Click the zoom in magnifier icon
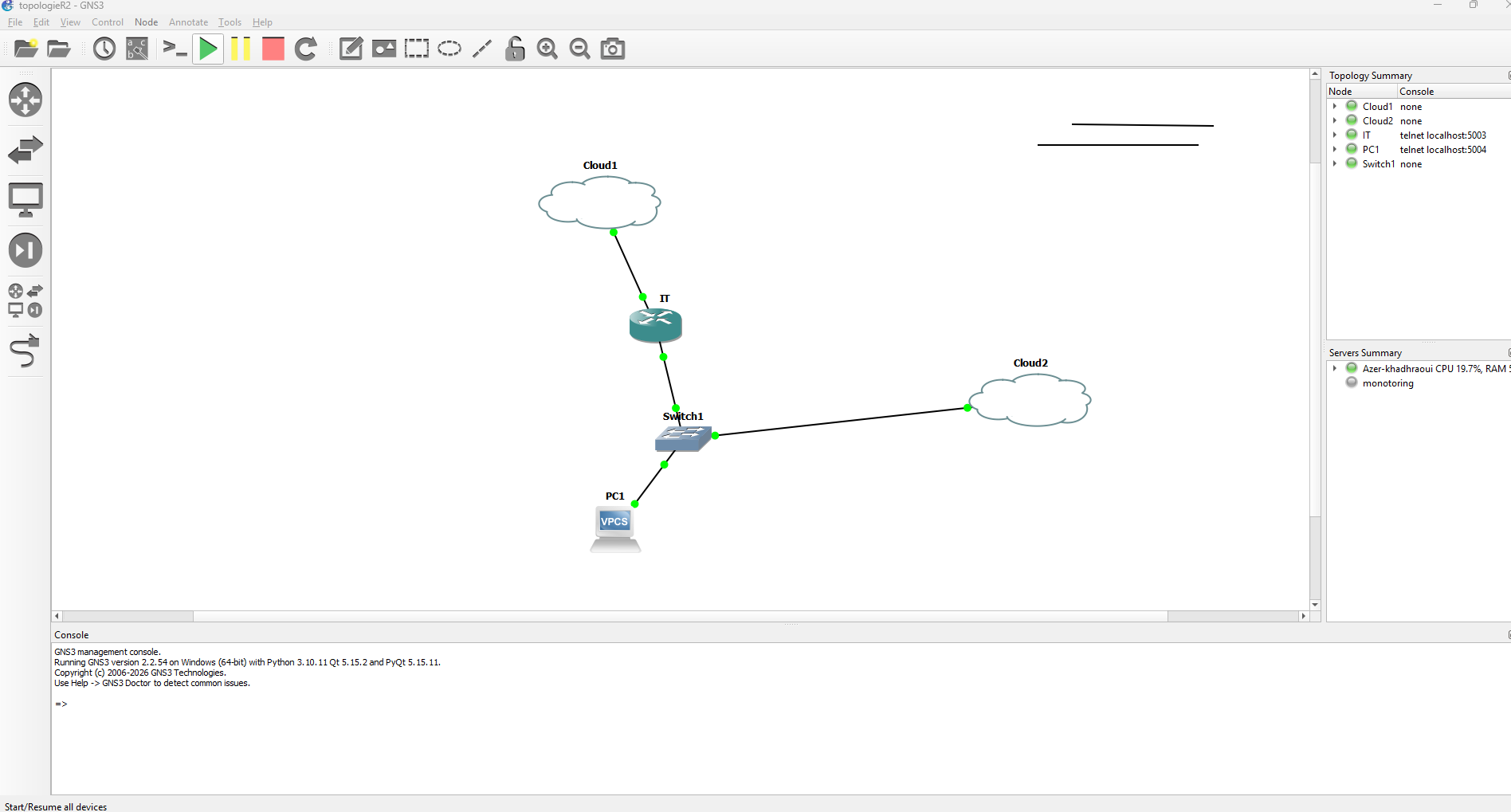The width and height of the screenshot is (1511, 812). click(547, 49)
